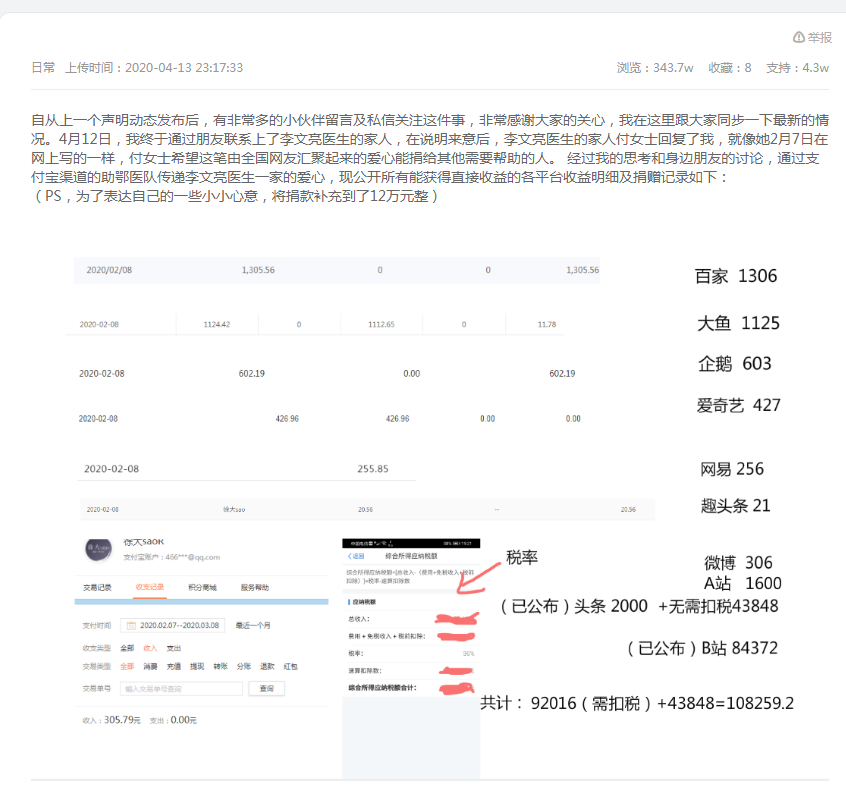Open the 积分商城 tab
This screenshot has height=786, width=846.
pos(202,587)
